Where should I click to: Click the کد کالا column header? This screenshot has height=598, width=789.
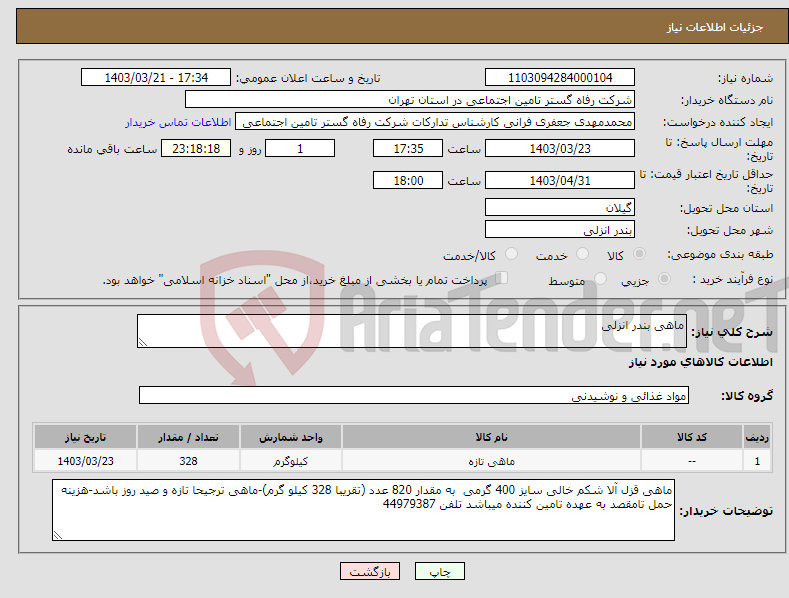691,437
